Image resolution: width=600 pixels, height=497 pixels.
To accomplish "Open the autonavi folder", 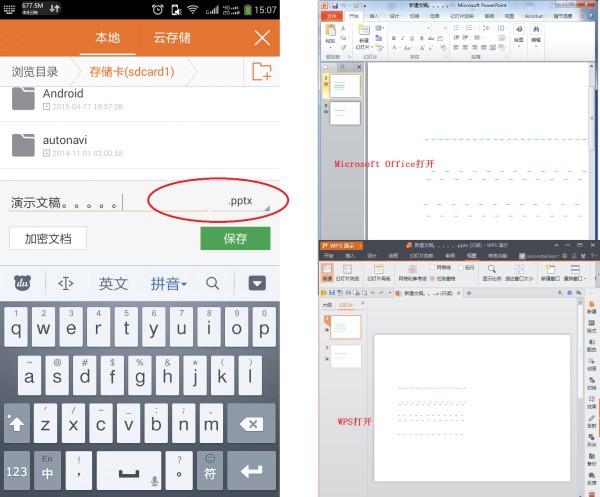I will point(140,145).
